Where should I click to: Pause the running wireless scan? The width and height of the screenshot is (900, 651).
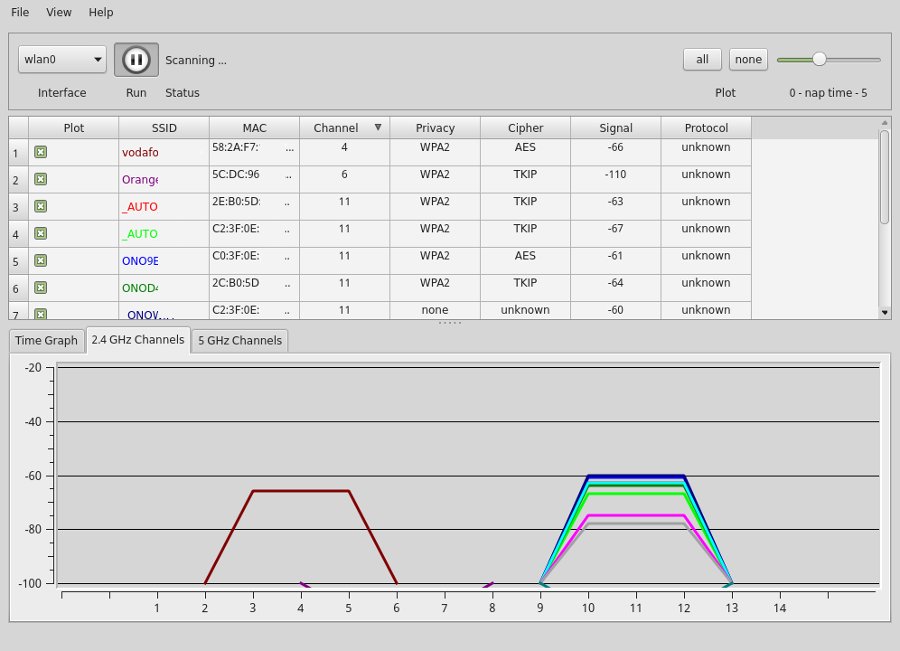pos(136,60)
